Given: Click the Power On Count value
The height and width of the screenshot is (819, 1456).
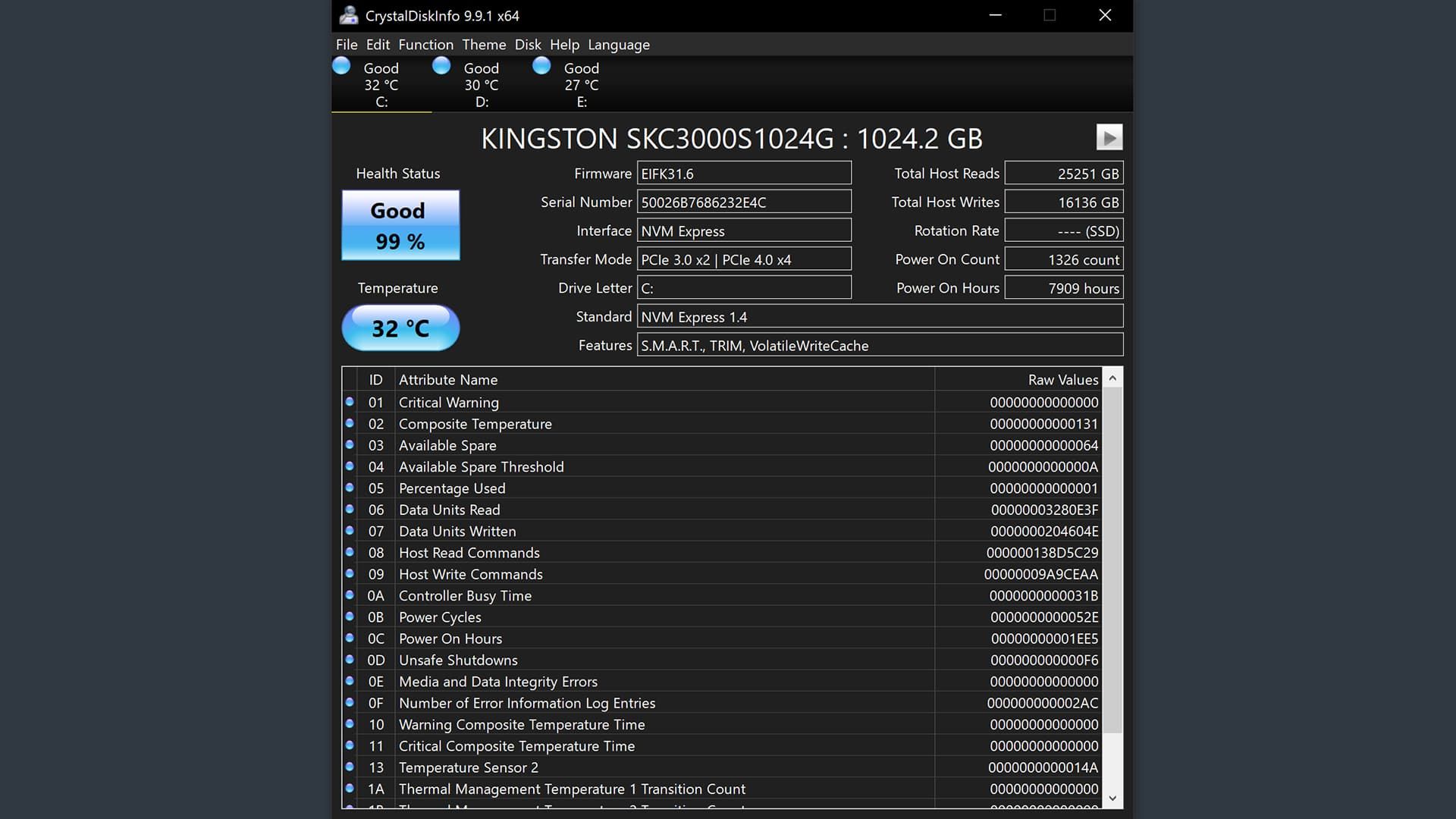Looking at the screenshot, I should click(x=1064, y=259).
